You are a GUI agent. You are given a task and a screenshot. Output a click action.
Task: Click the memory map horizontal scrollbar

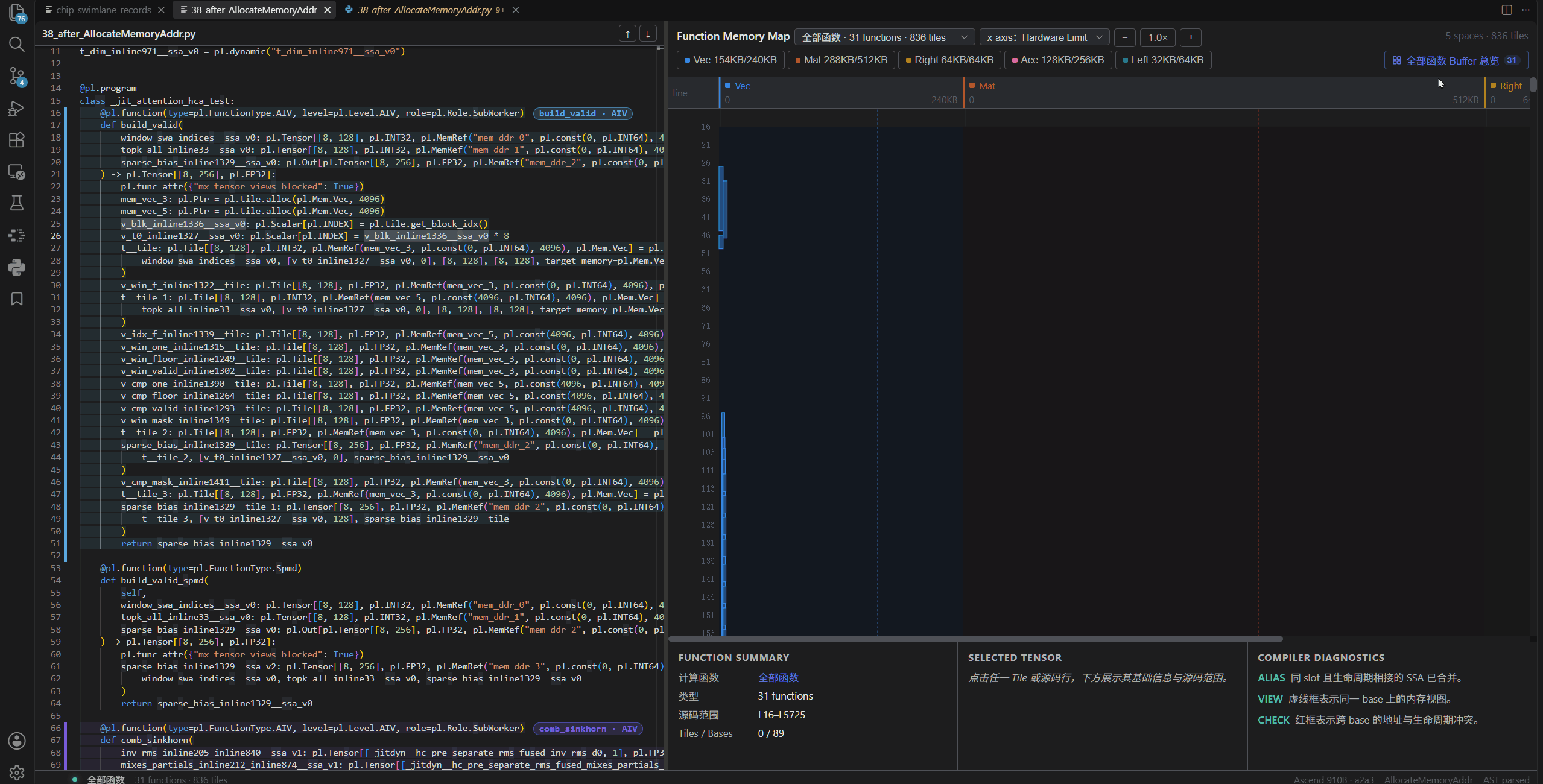click(x=975, y=639)
